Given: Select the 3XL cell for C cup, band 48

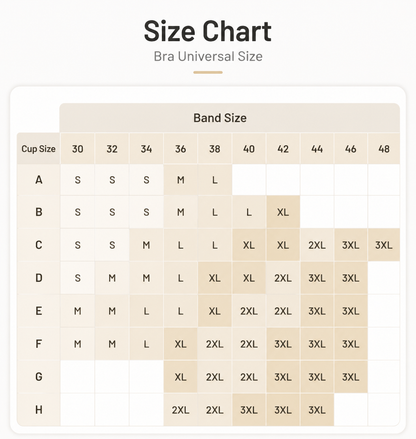Looking at the screenshot, I should click(x=384, y=245).
